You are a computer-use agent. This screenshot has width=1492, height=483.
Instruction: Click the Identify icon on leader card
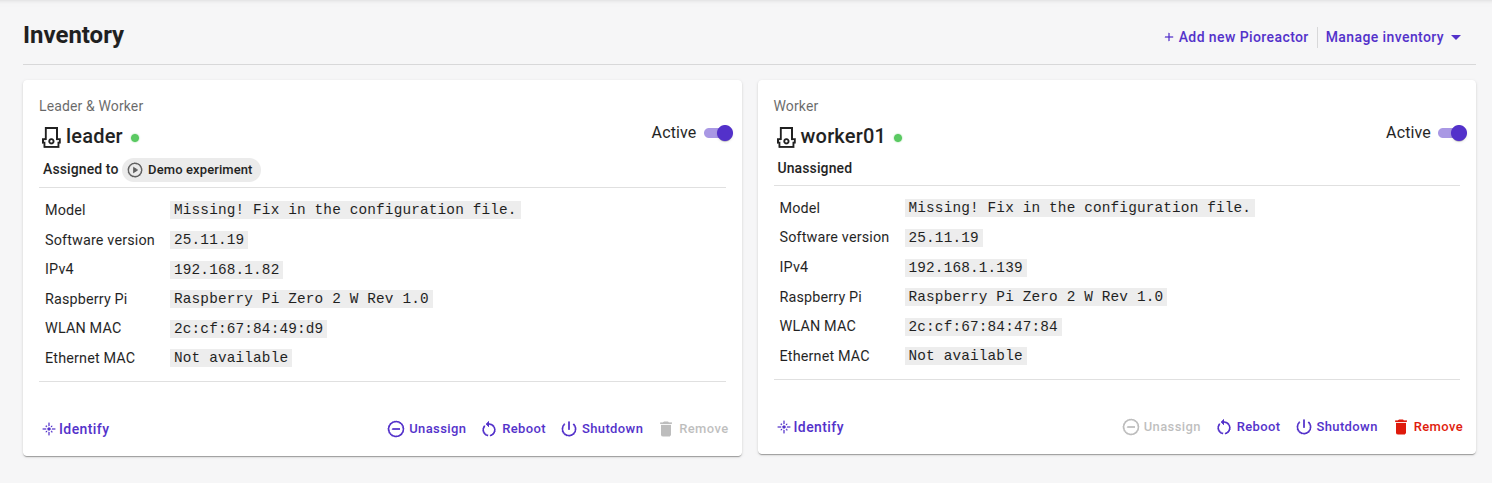point(48,429)
